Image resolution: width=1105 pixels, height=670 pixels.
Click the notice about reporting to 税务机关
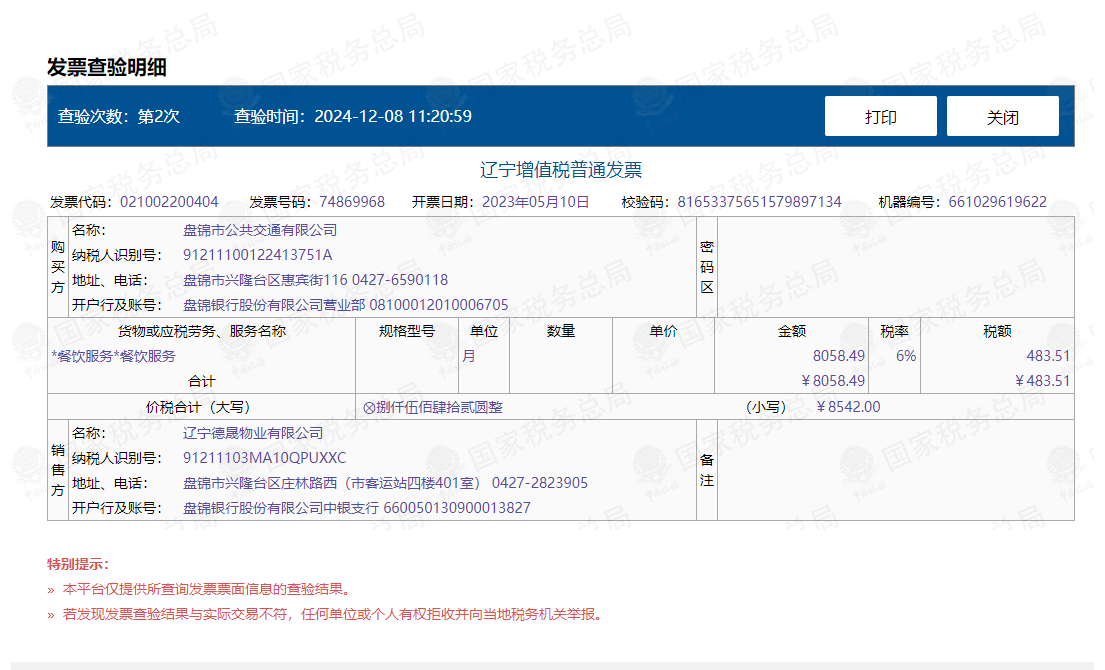[333, 614]
